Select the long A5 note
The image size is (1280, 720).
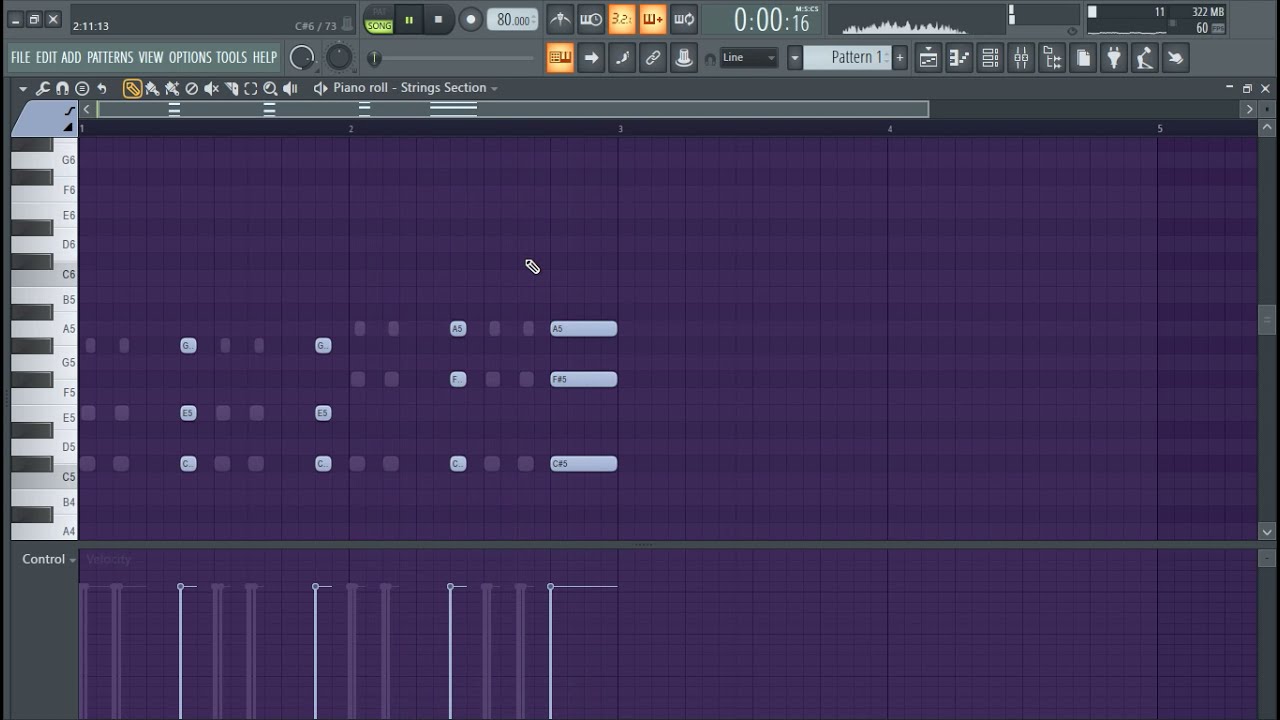tap(584, 329)
